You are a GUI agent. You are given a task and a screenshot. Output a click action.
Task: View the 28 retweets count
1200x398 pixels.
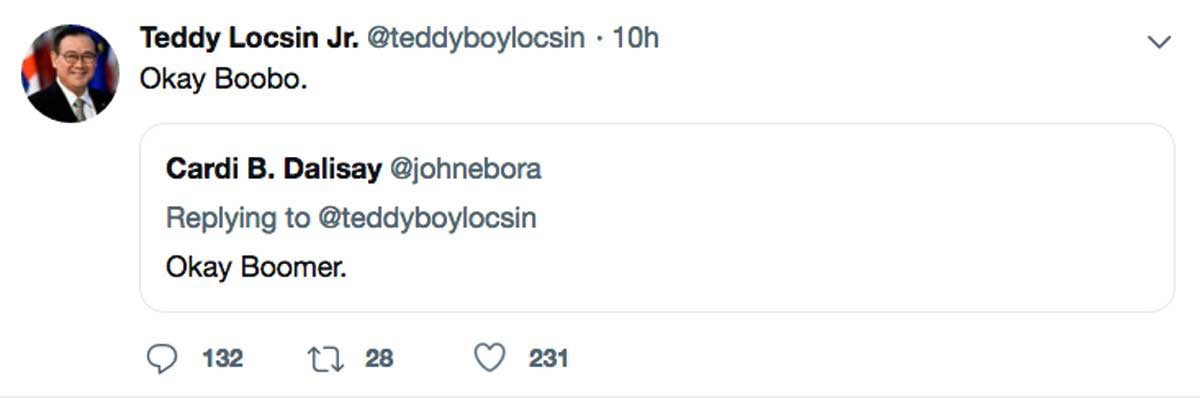click(379, 358)
